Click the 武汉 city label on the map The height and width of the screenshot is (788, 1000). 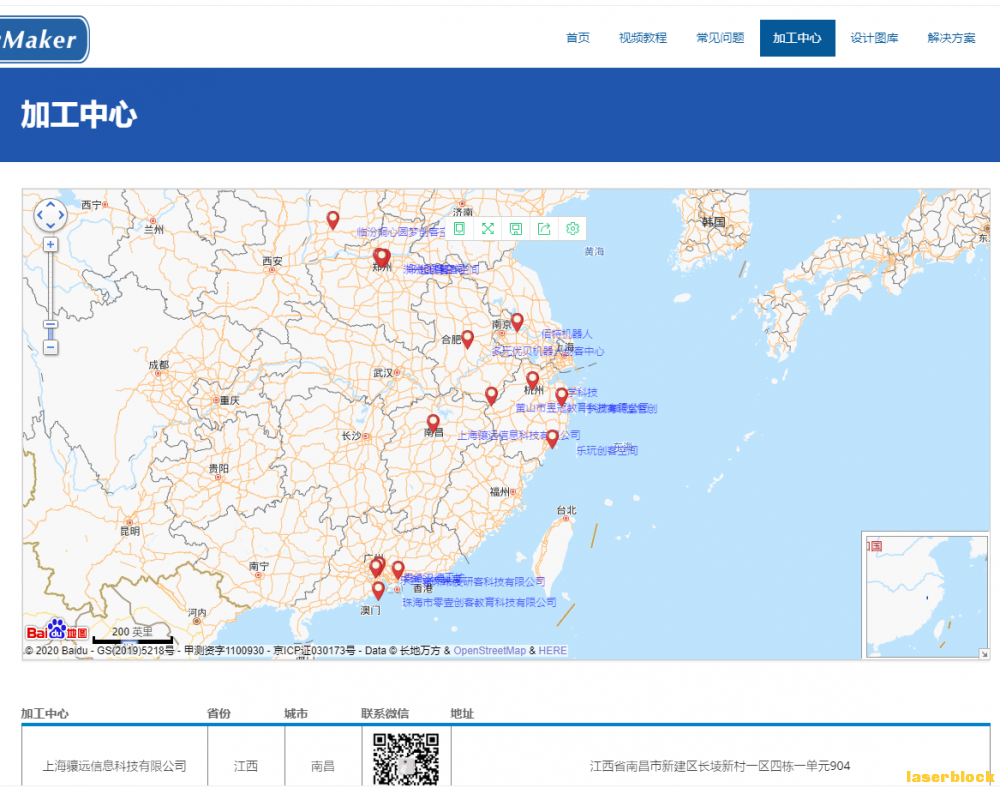(383, 372)
